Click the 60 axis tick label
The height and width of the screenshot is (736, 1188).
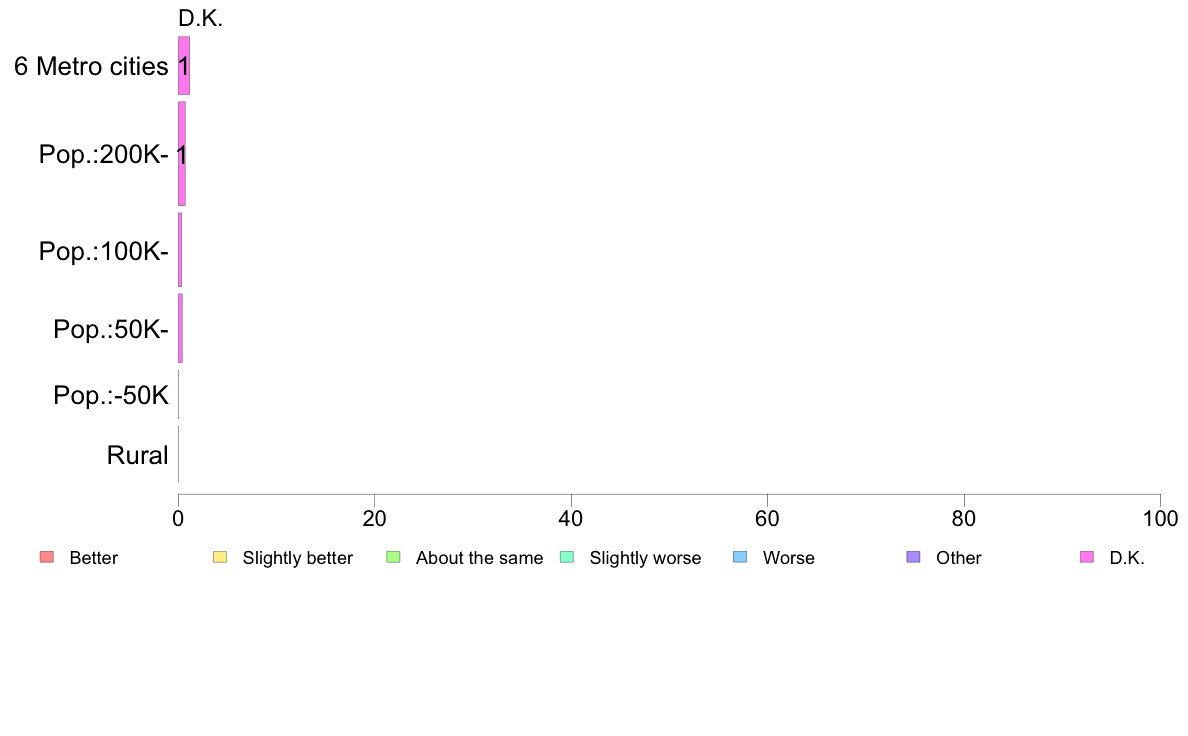768,518
